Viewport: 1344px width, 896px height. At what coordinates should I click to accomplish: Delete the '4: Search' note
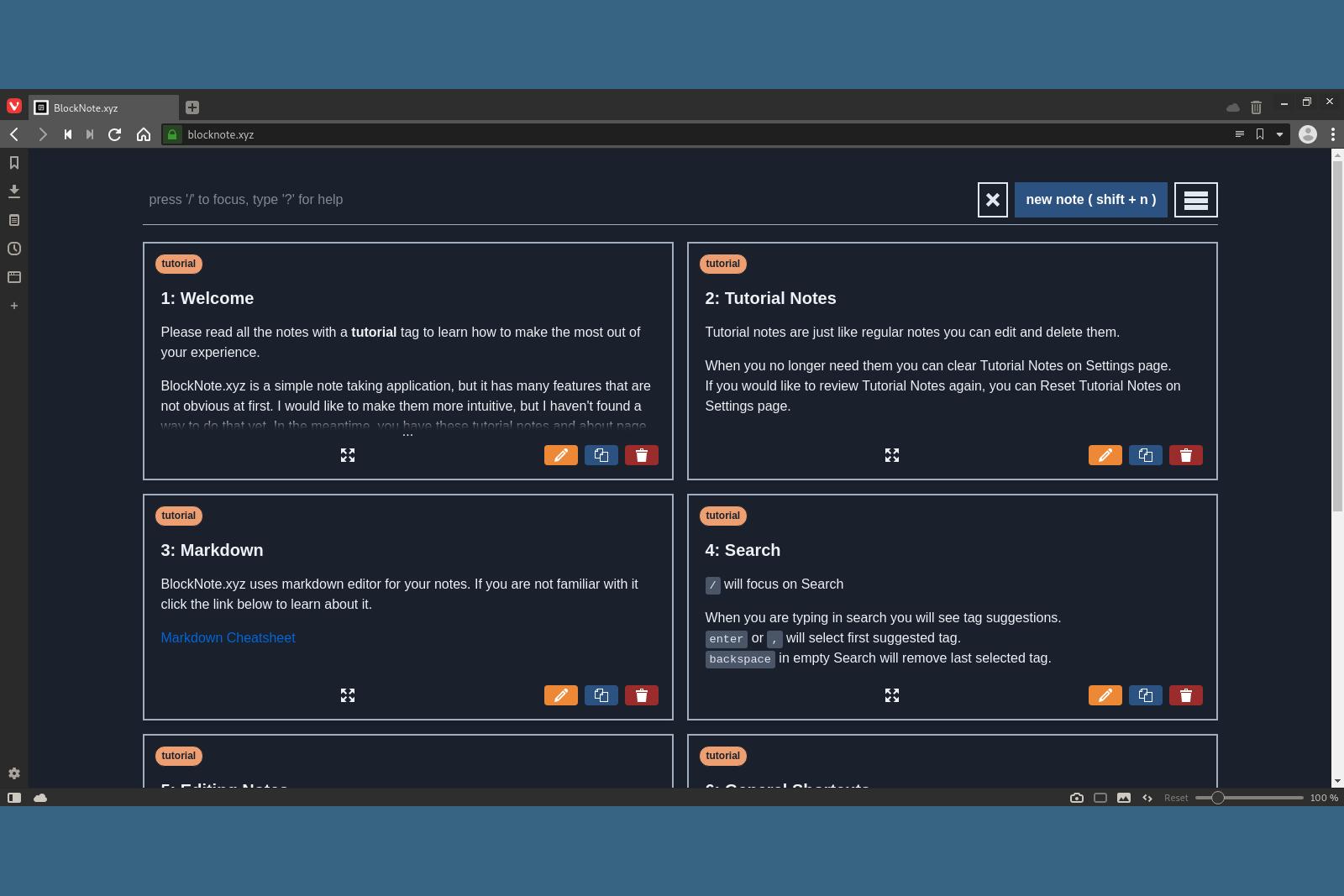point(1186,695)
